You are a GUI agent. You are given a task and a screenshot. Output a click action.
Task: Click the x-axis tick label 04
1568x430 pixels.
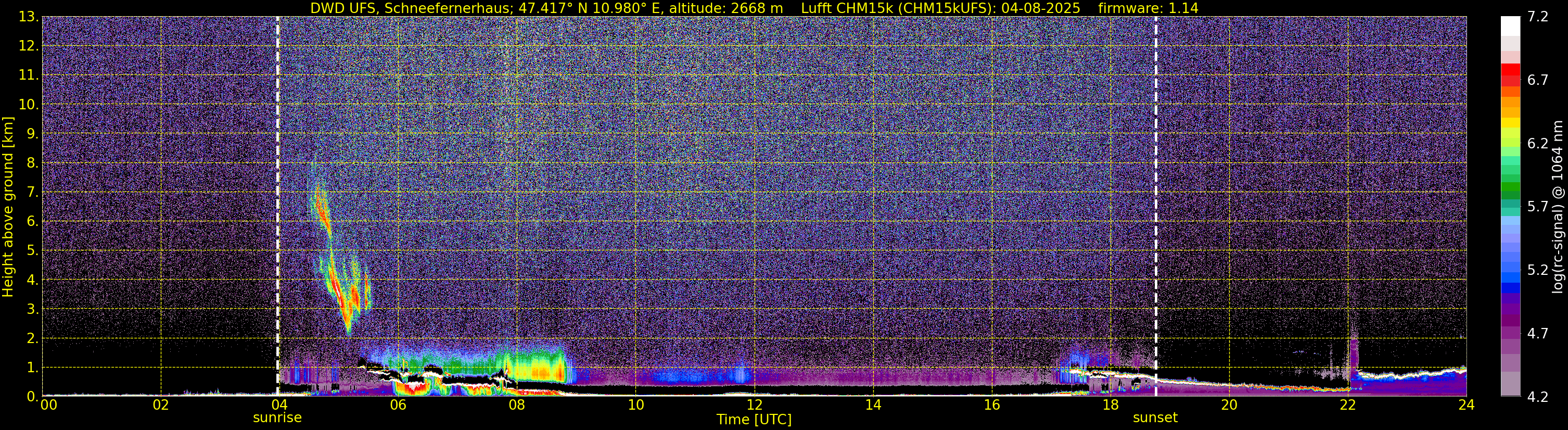coord(279,405)
